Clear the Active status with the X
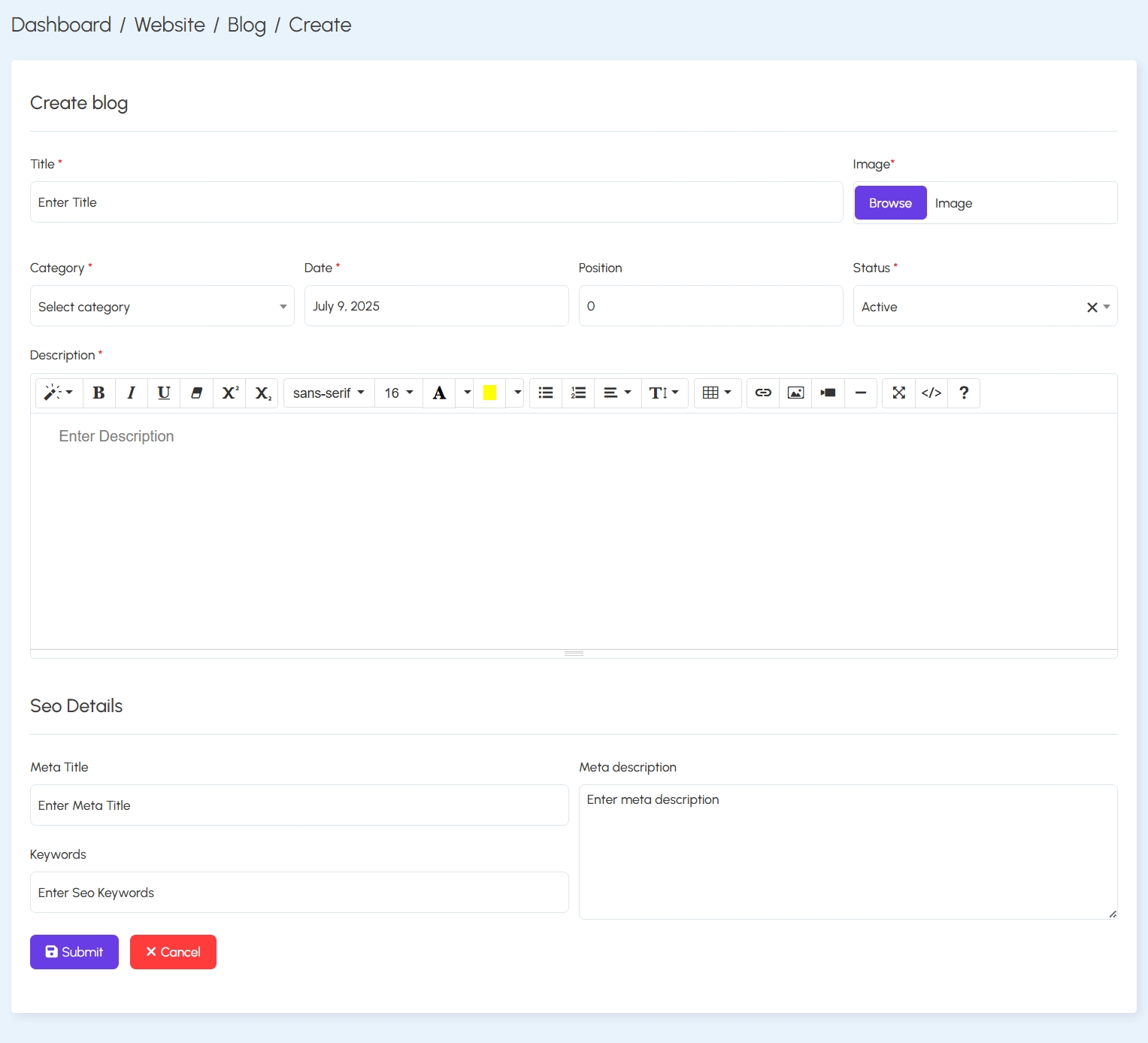This screenshot has height=1043, width=1148. coord(1092,307)
